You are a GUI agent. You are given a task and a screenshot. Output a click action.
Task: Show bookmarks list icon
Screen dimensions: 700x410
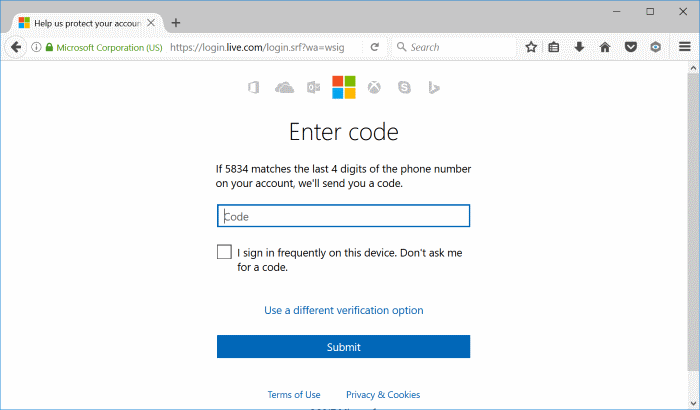554,47
